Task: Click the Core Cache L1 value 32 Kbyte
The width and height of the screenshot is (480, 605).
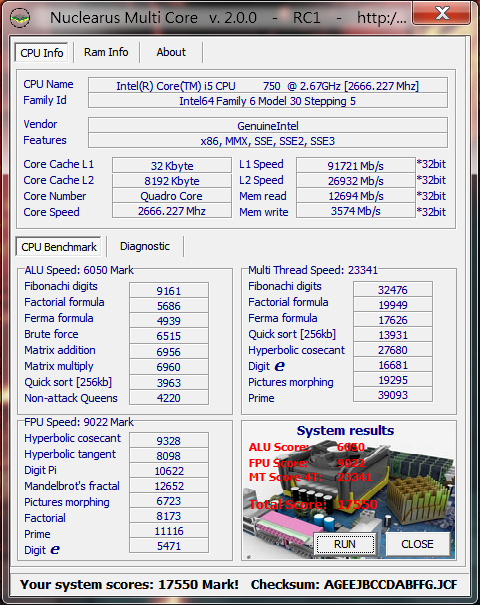Action: point(172,166)
